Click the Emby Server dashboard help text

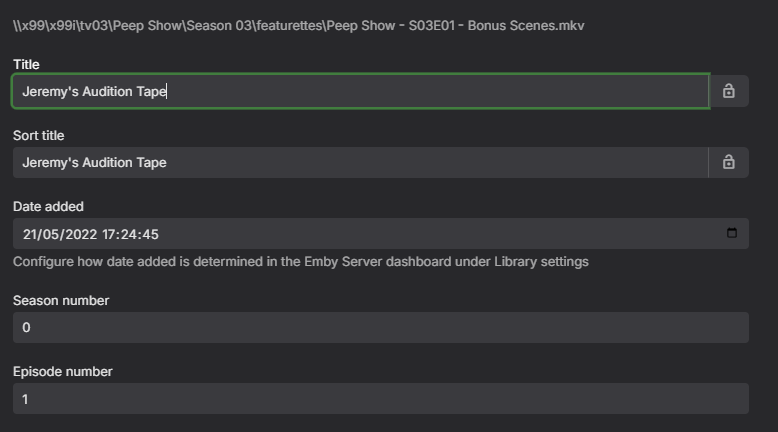(x=300, y=261)
